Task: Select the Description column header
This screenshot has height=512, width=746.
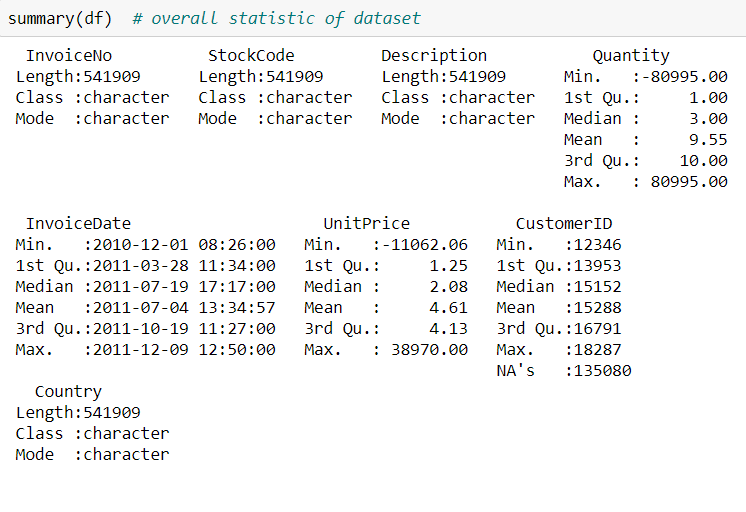Action: (434, 56)
